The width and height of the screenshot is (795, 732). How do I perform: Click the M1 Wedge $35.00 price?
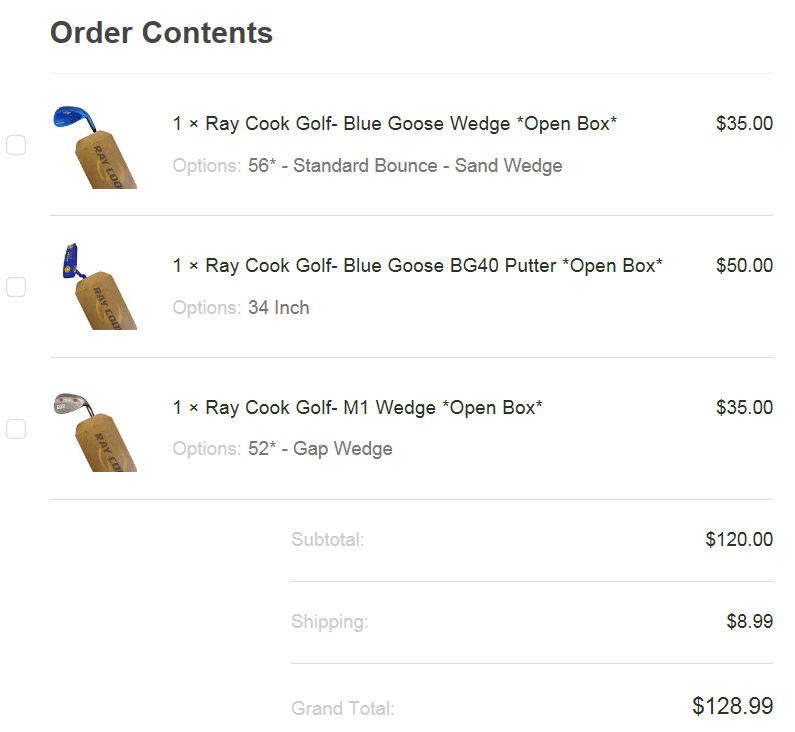744,408
